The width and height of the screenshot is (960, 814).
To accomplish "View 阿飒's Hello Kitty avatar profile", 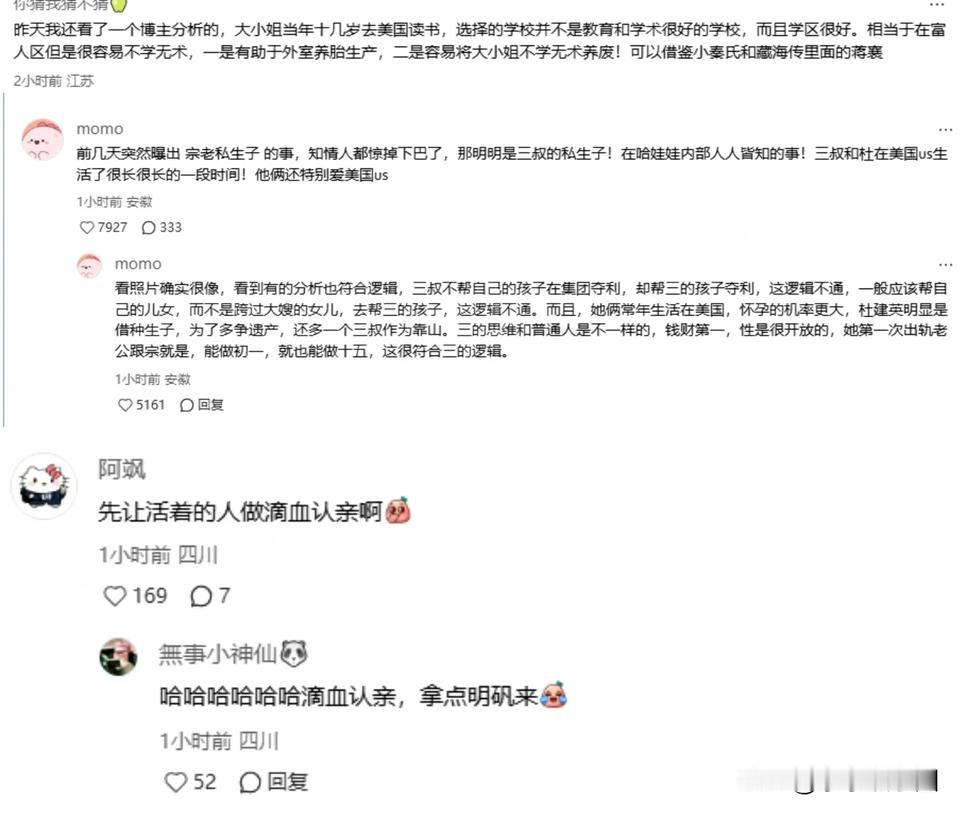I will coord(44,486).
